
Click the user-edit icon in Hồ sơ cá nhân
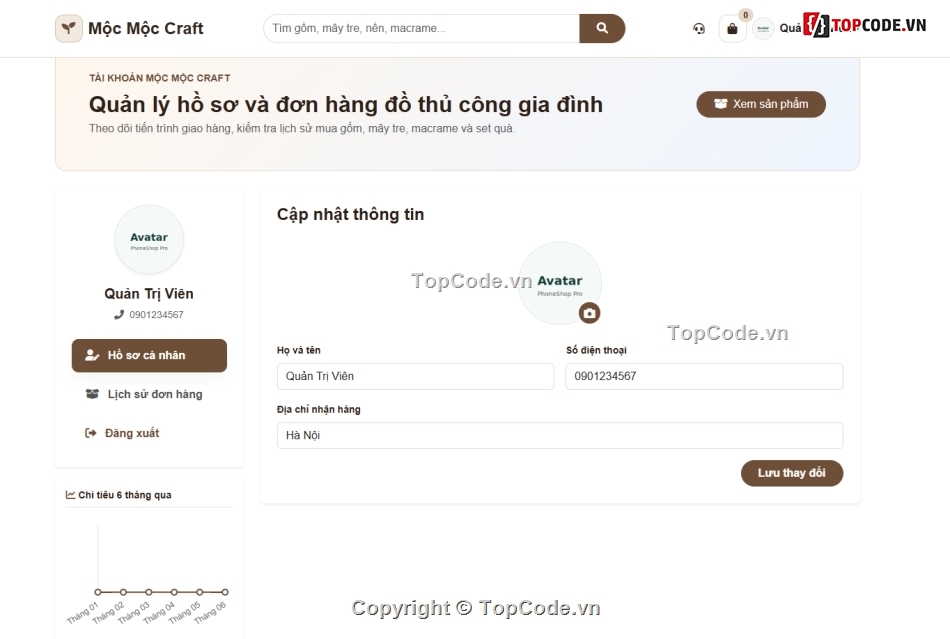92,356
